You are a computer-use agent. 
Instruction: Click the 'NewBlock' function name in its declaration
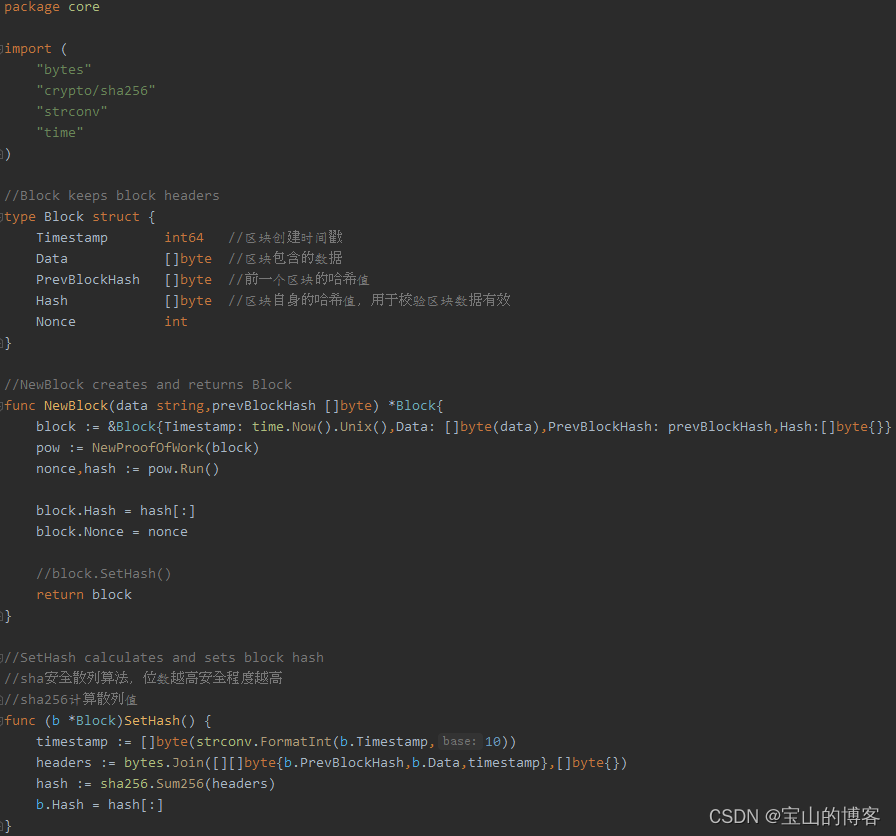(76, 406)
